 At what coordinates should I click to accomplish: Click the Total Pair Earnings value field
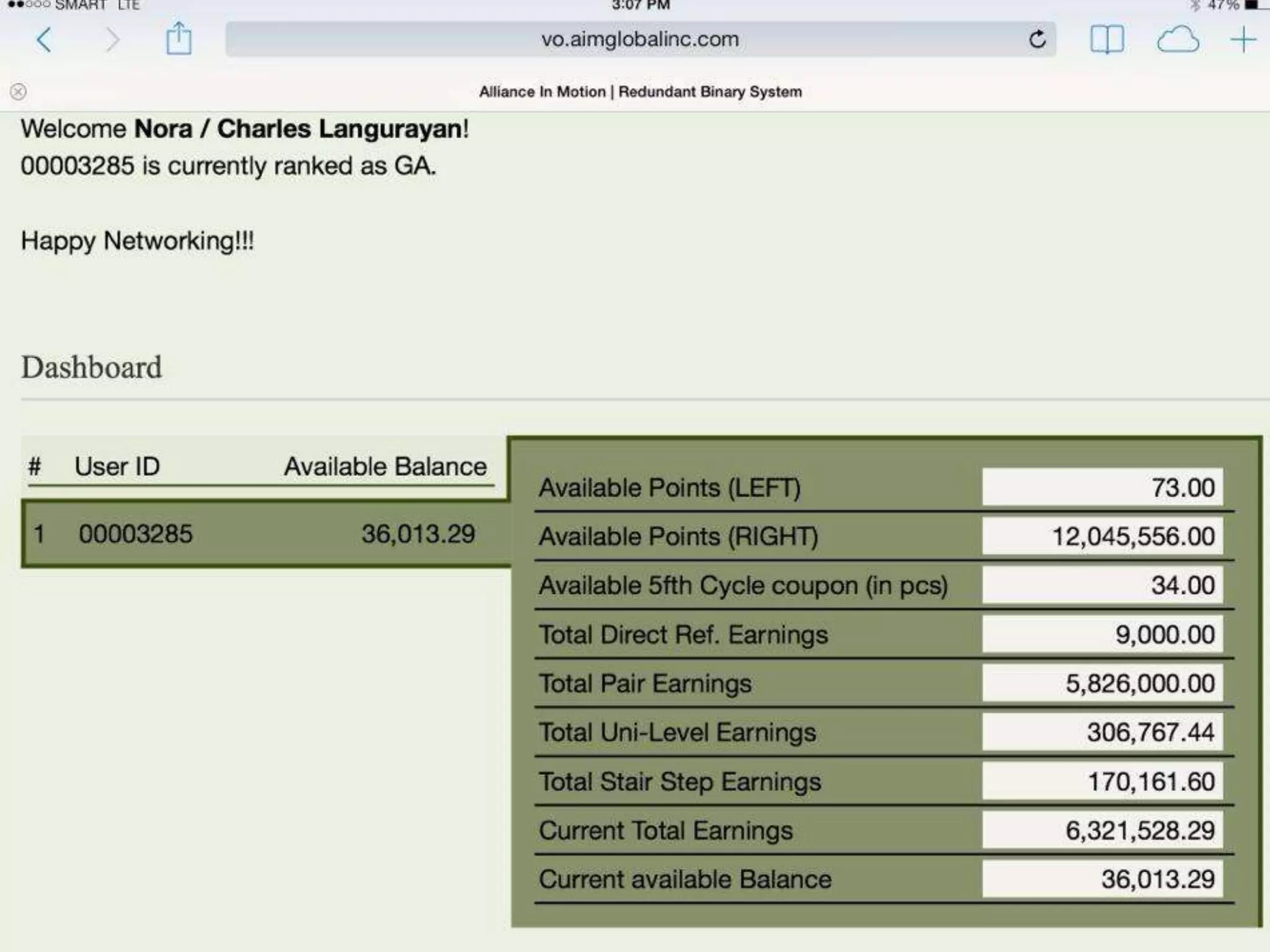click(x=1102, y=683)
